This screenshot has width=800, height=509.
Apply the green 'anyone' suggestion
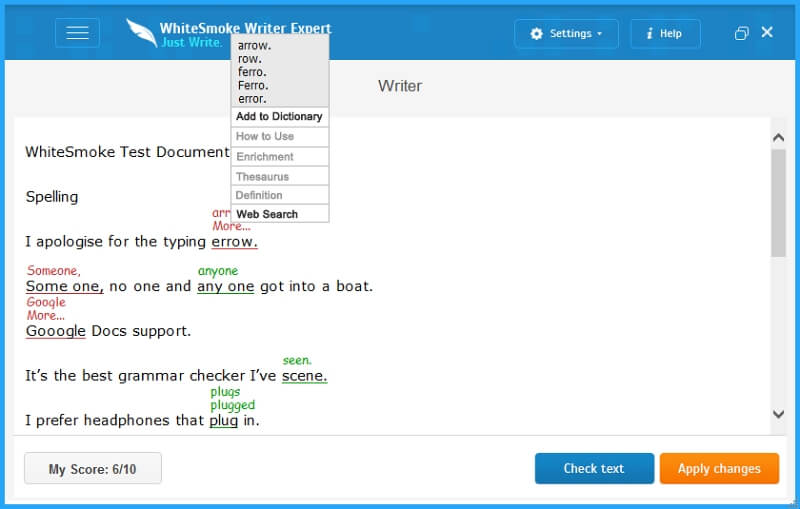[x=218, y=271]
